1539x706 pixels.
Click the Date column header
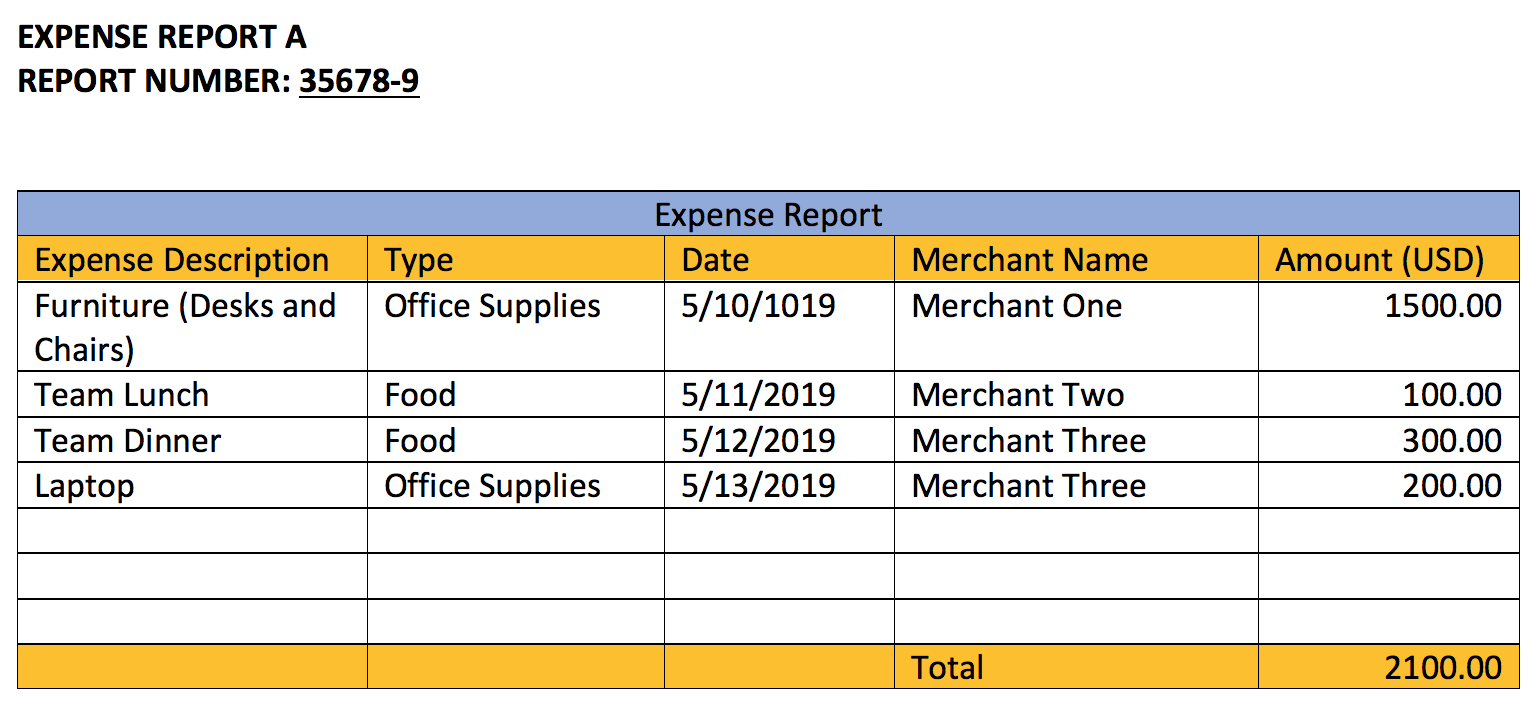coord(779,260)
